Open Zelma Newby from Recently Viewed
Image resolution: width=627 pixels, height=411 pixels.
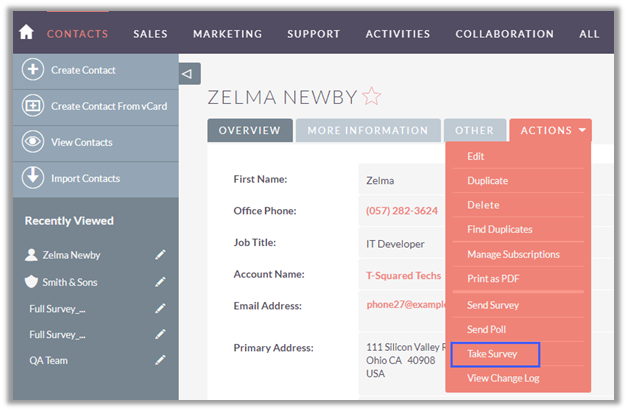(70, 255)
